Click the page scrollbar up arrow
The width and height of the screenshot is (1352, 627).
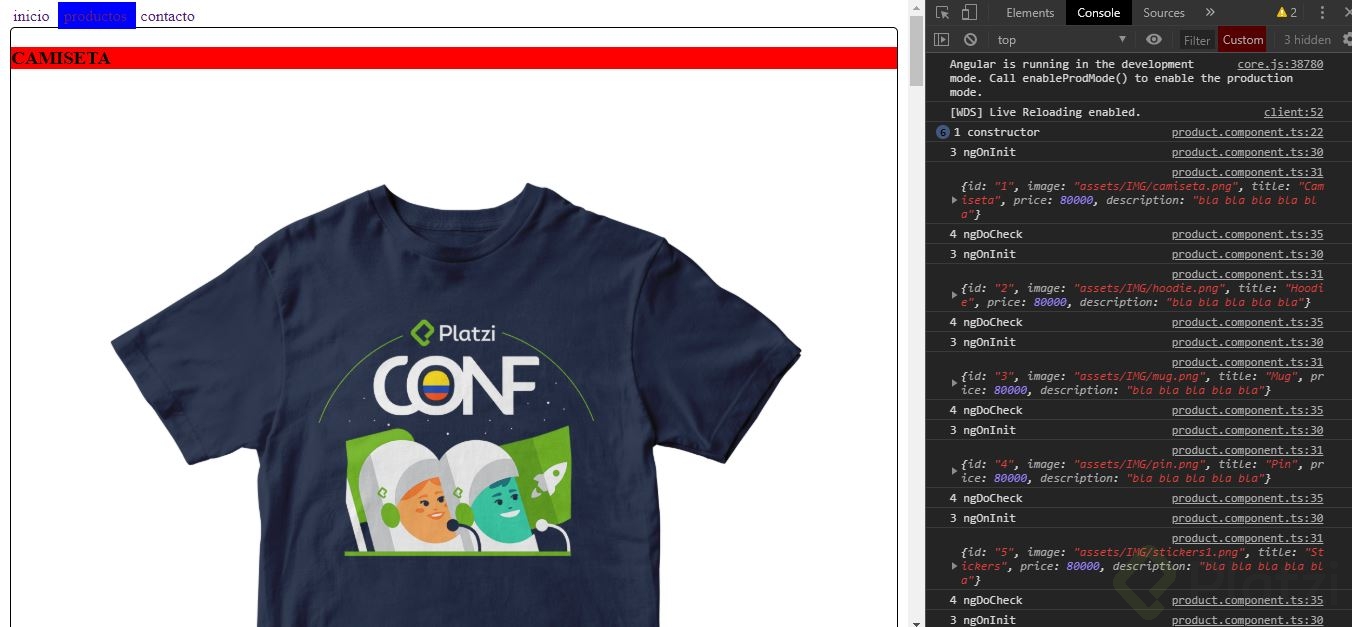click(917, 8)
